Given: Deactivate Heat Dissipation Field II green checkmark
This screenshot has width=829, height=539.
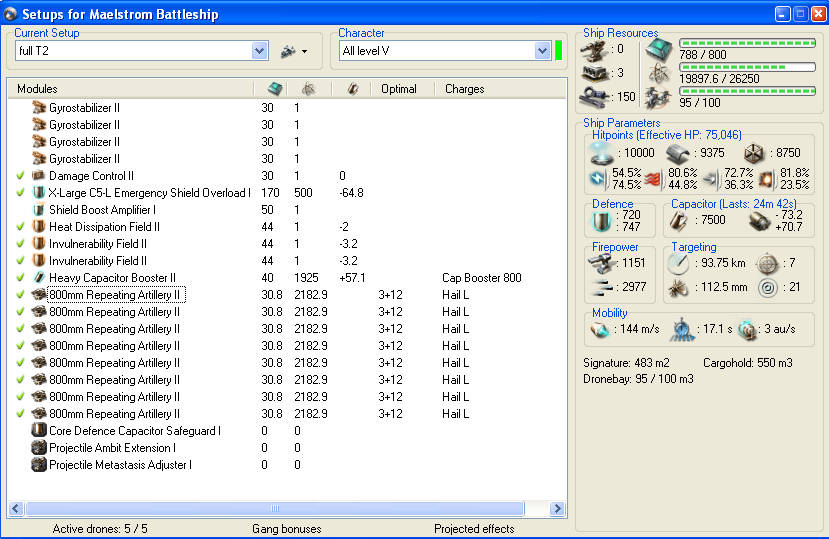Looking at the screenshot, I should click(20, 227).
